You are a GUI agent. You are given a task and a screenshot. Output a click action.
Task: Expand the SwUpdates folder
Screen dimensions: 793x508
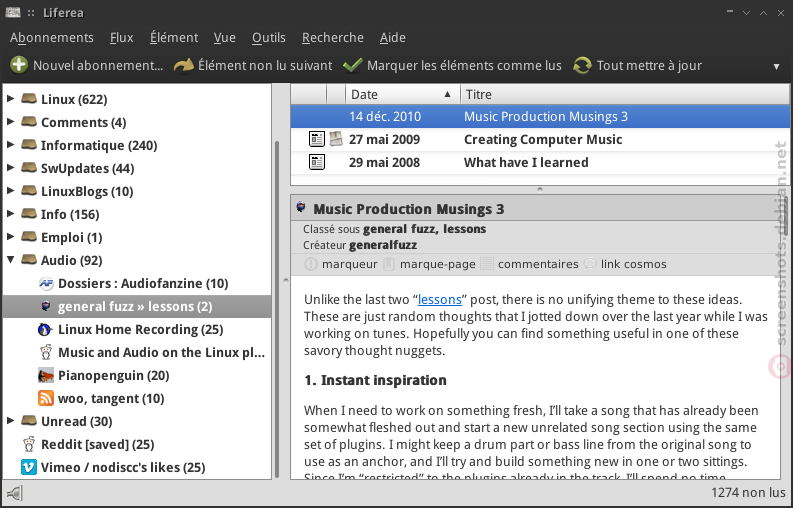tap(10, 167)
